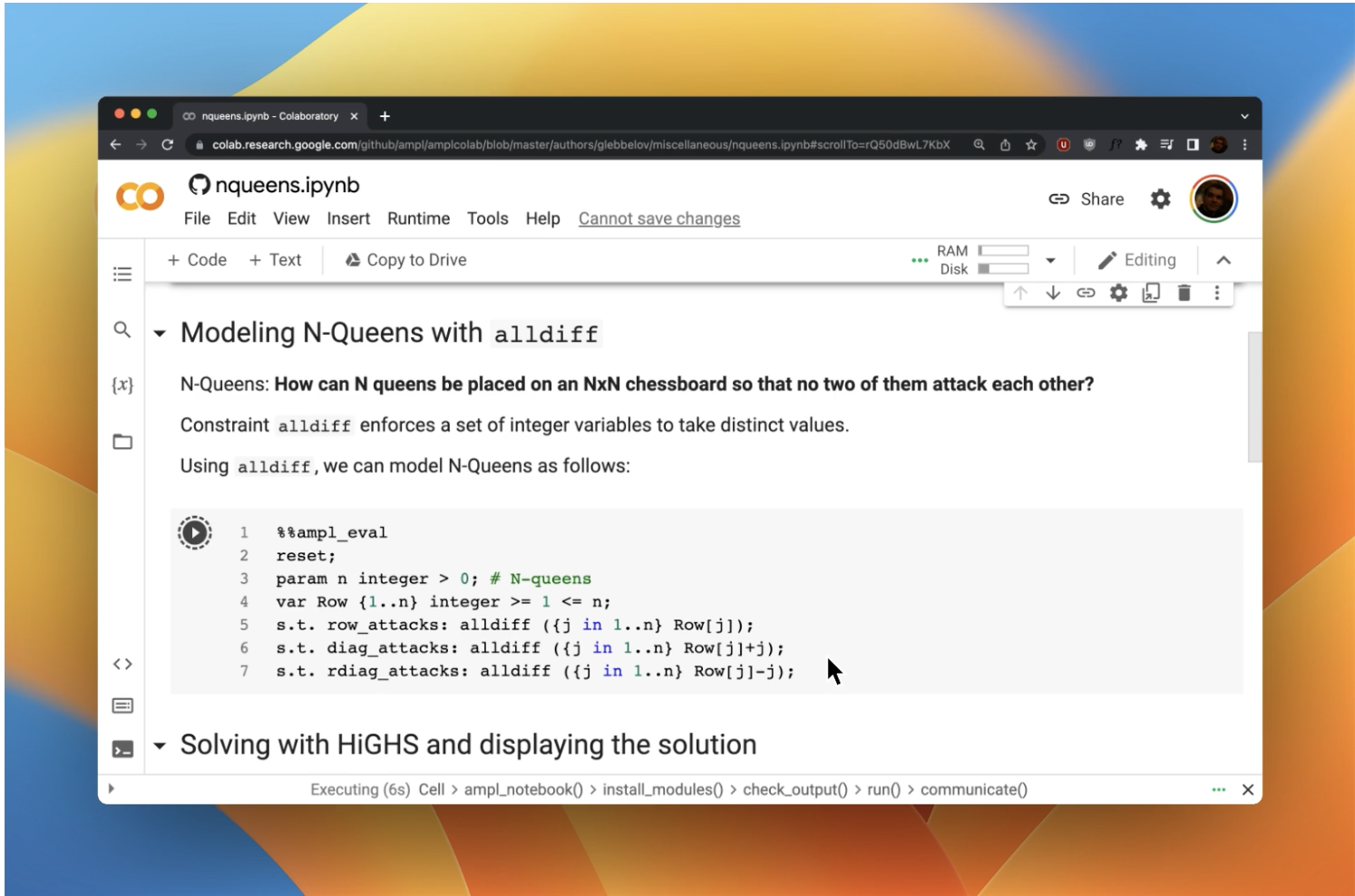The width and height of the screenshot is (1355, 896).
Task: Expand the RAM and Disk resources dropdown
Action: [1051, 260]
